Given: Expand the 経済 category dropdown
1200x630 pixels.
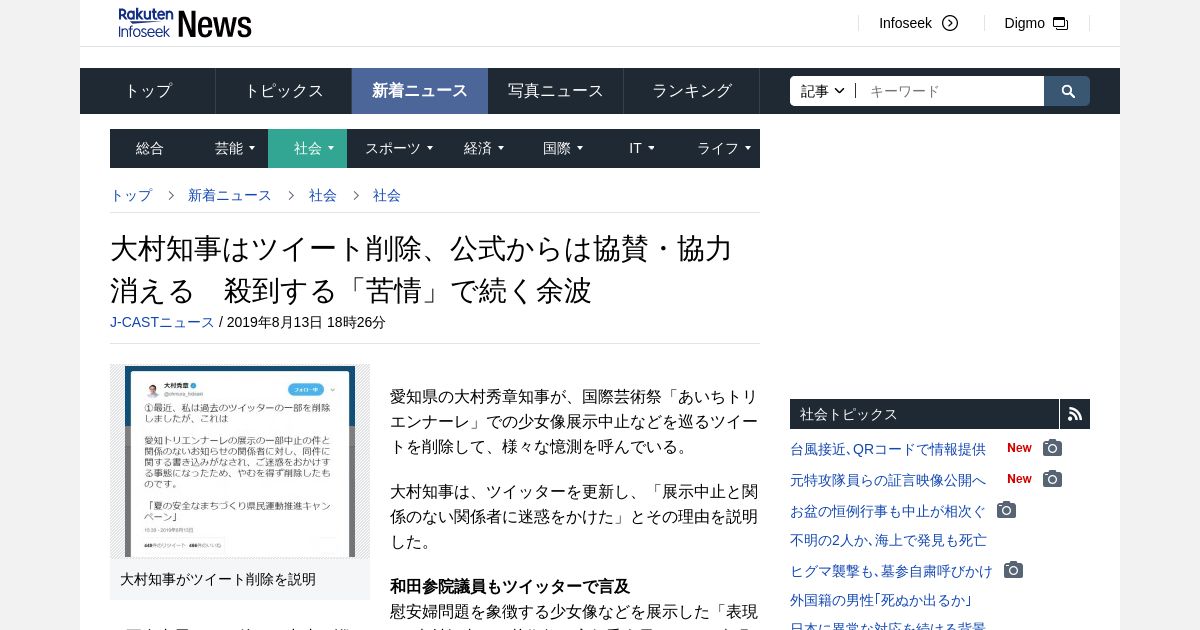Looking at the screenshot, I should click(x=484, y=148).
